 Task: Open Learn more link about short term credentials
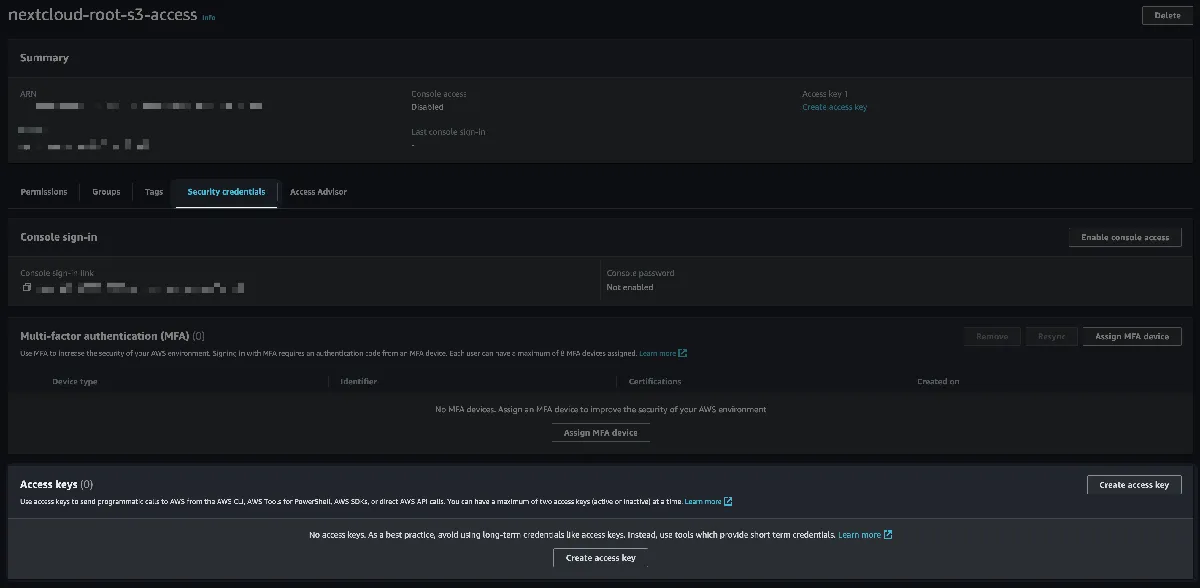tap(859, 535)
